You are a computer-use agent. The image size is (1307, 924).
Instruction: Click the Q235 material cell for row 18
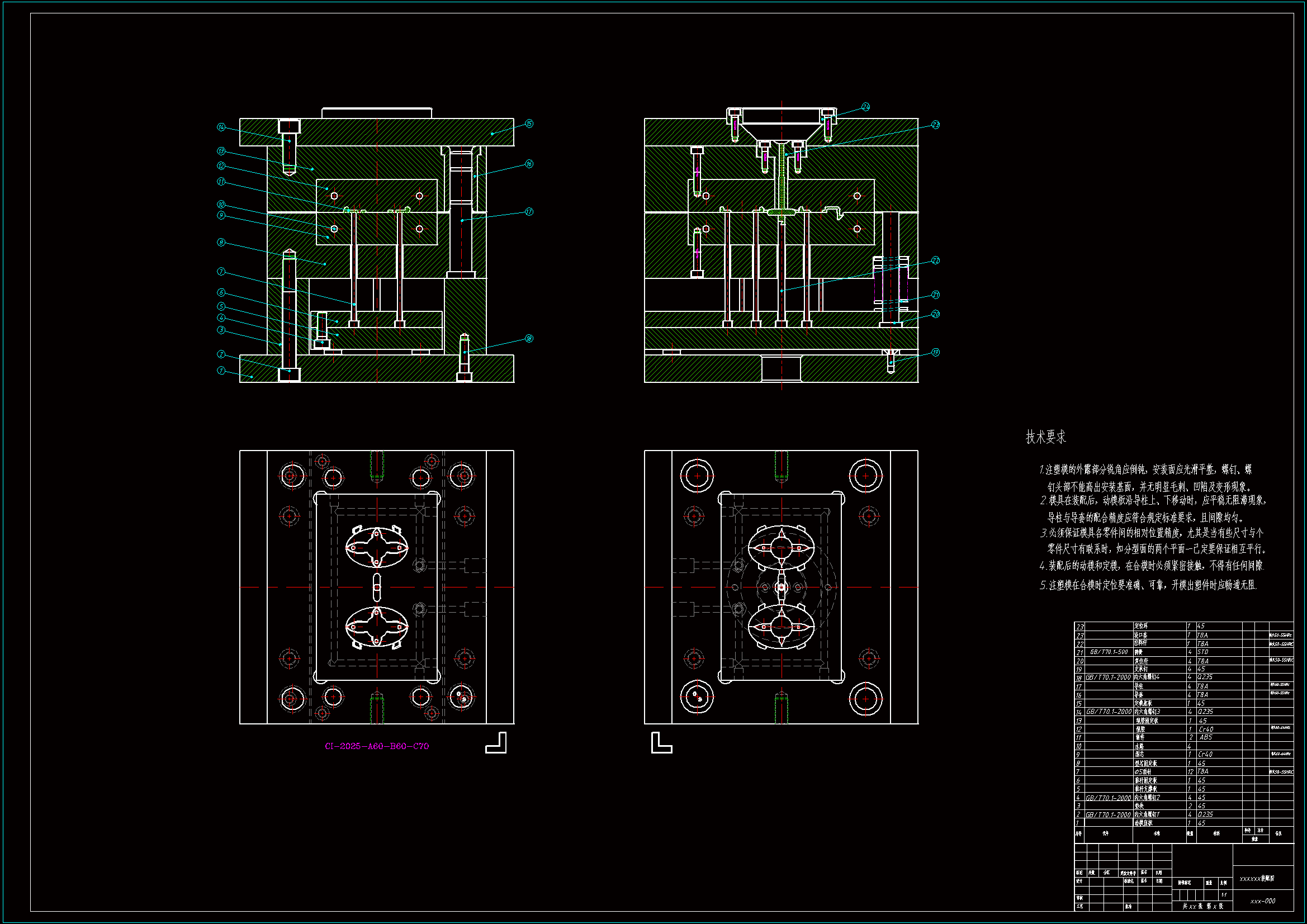[1205, 677]
